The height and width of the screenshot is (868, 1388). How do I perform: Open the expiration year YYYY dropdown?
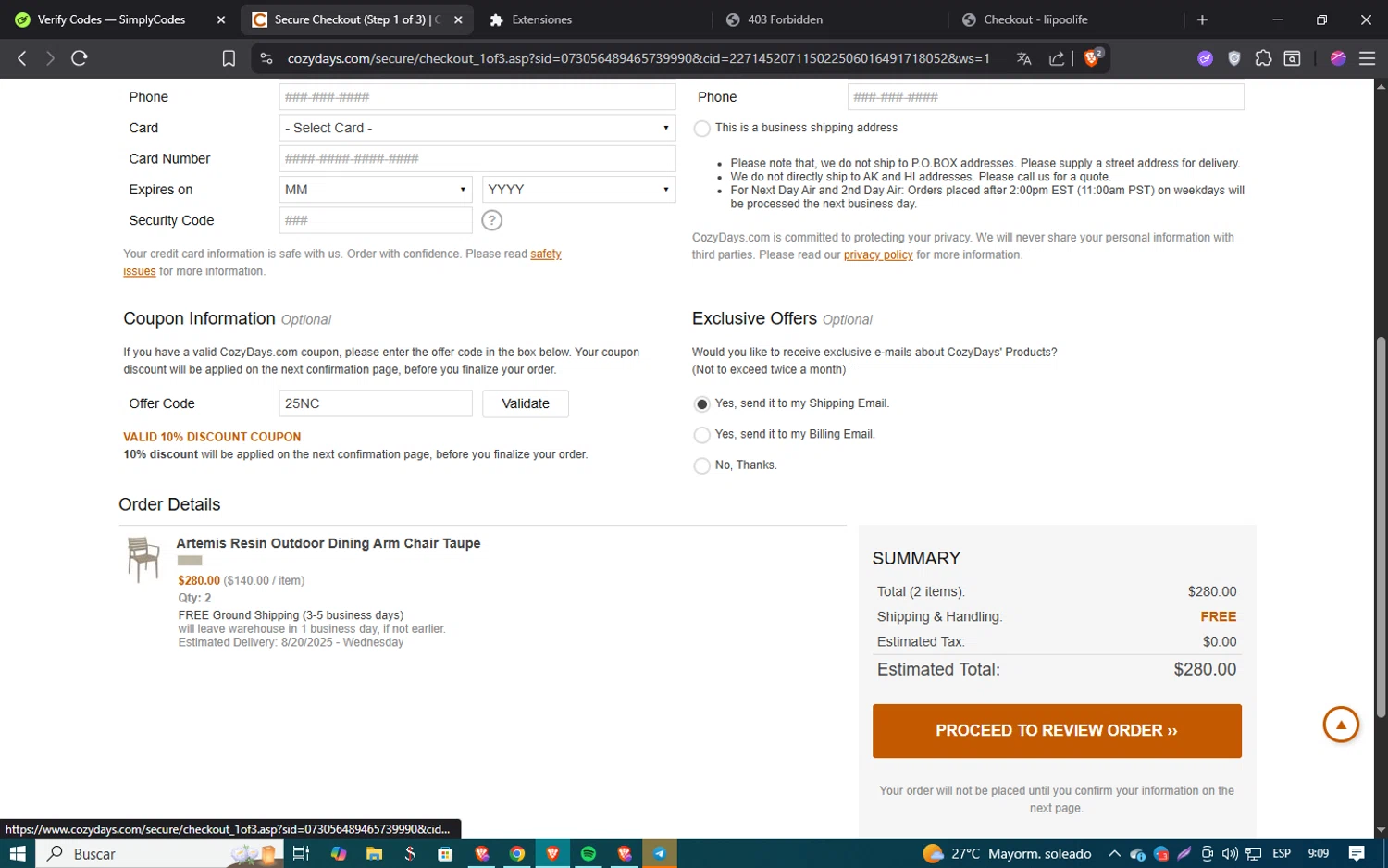coord(578,190)
